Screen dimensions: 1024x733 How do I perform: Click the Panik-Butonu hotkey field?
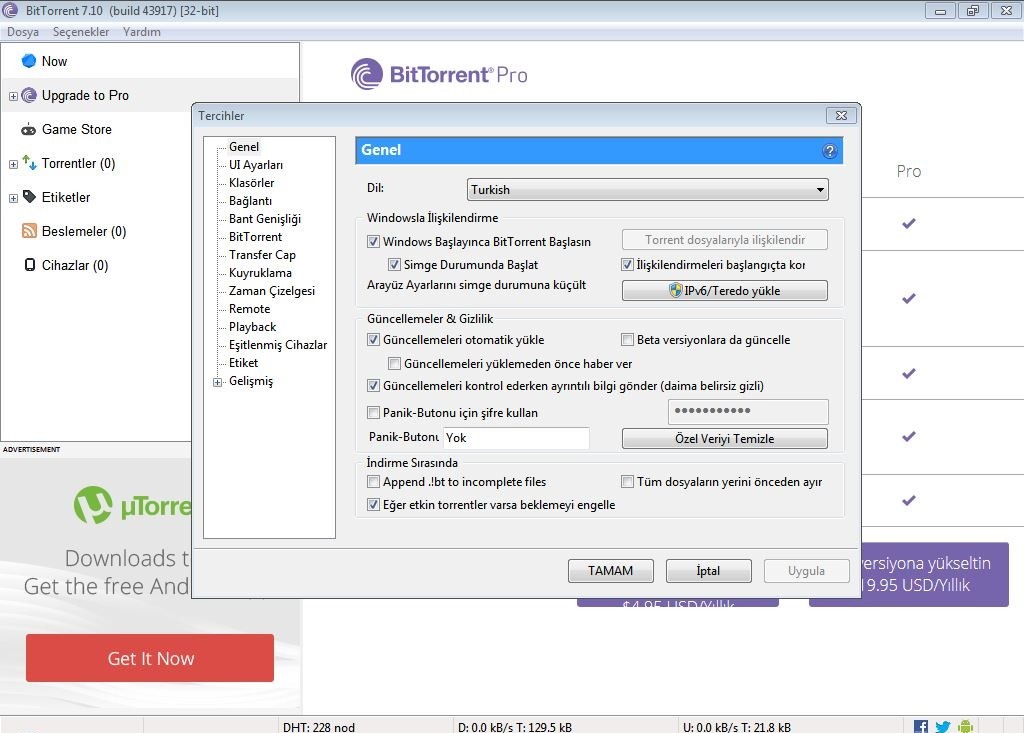tap(516, 438)
